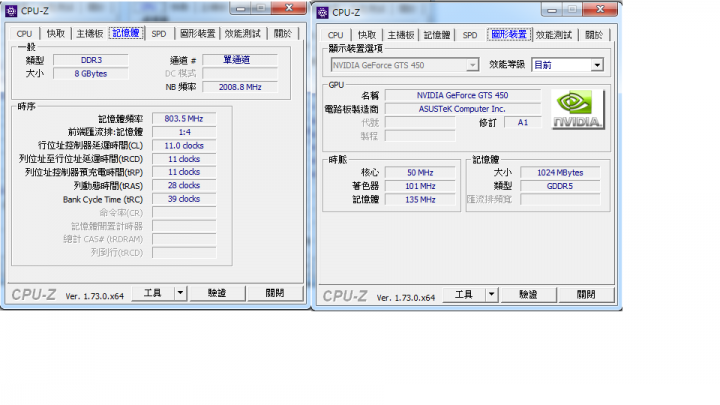Close the left CPU-Z window with X

coord(289,8)
